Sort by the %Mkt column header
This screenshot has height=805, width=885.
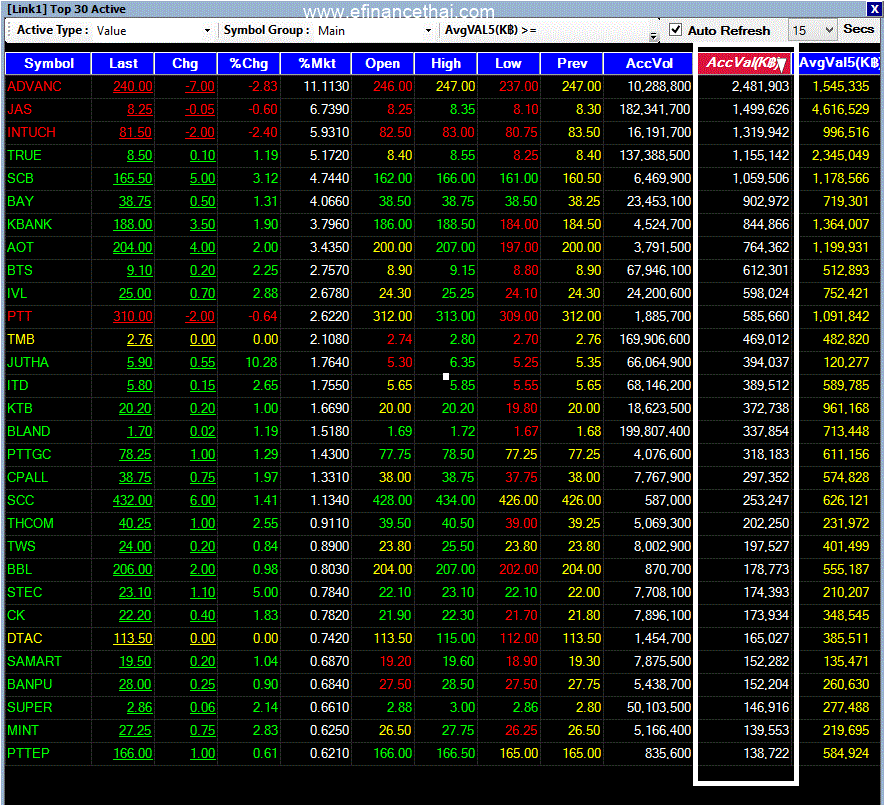(316, 63)
